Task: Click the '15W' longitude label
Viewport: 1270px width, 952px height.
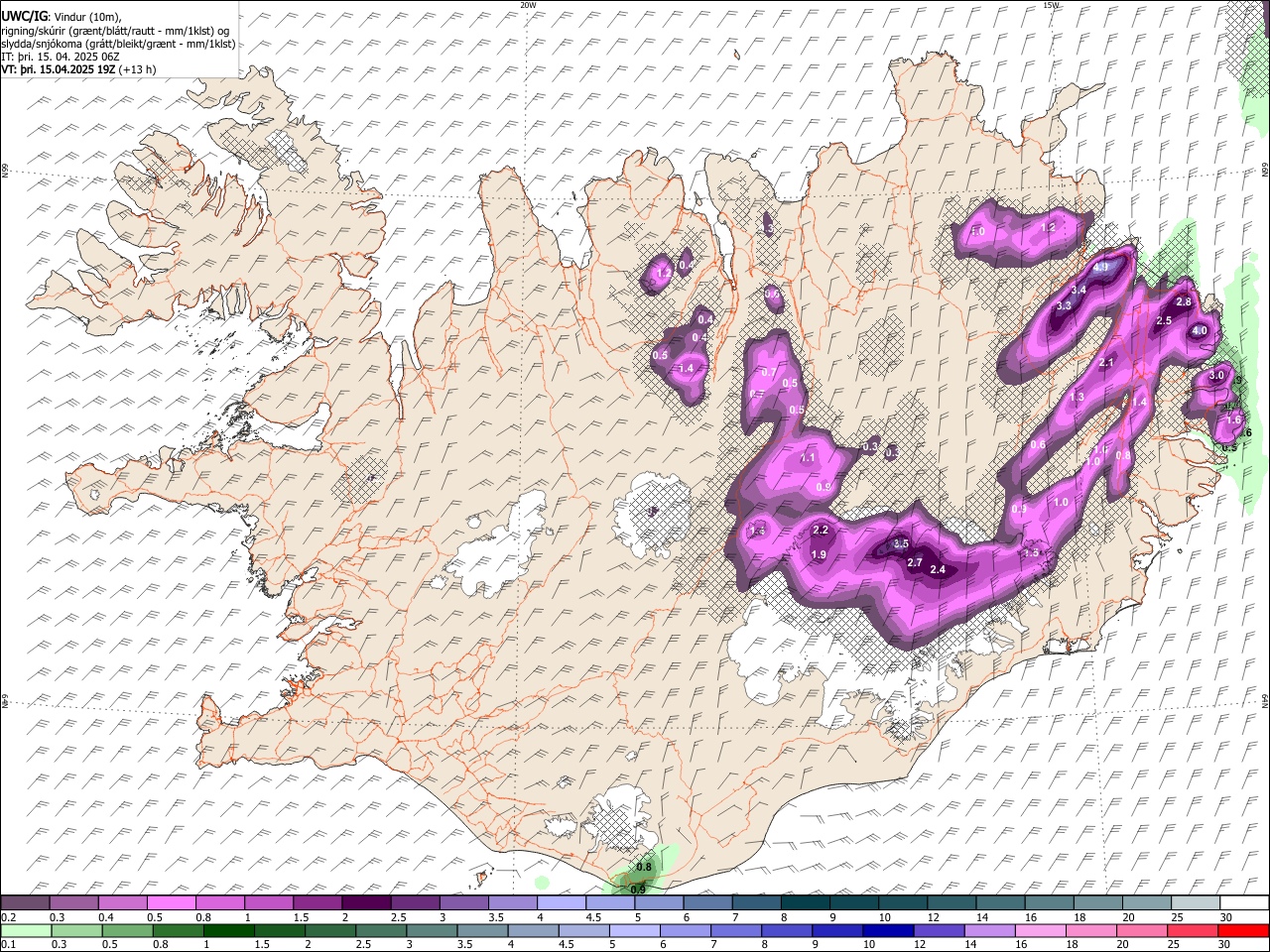Action: pyautogui.click(x=1052, y=5)
